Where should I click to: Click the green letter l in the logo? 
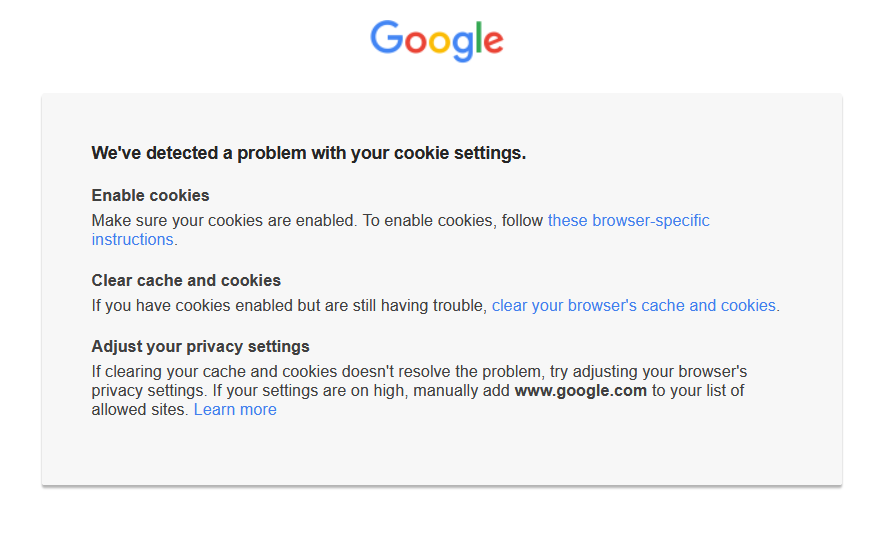tap(477, 38)
